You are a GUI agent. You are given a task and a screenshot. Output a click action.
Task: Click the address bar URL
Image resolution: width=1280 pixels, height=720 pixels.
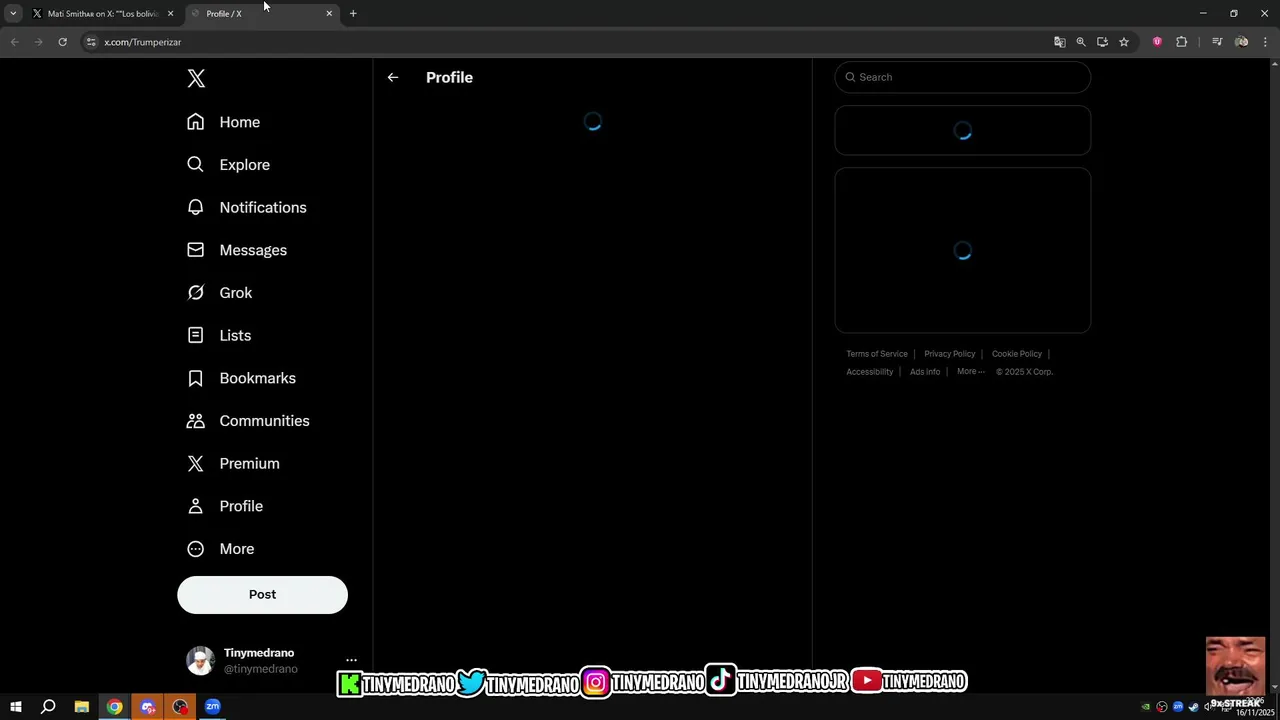coord(143,42)
